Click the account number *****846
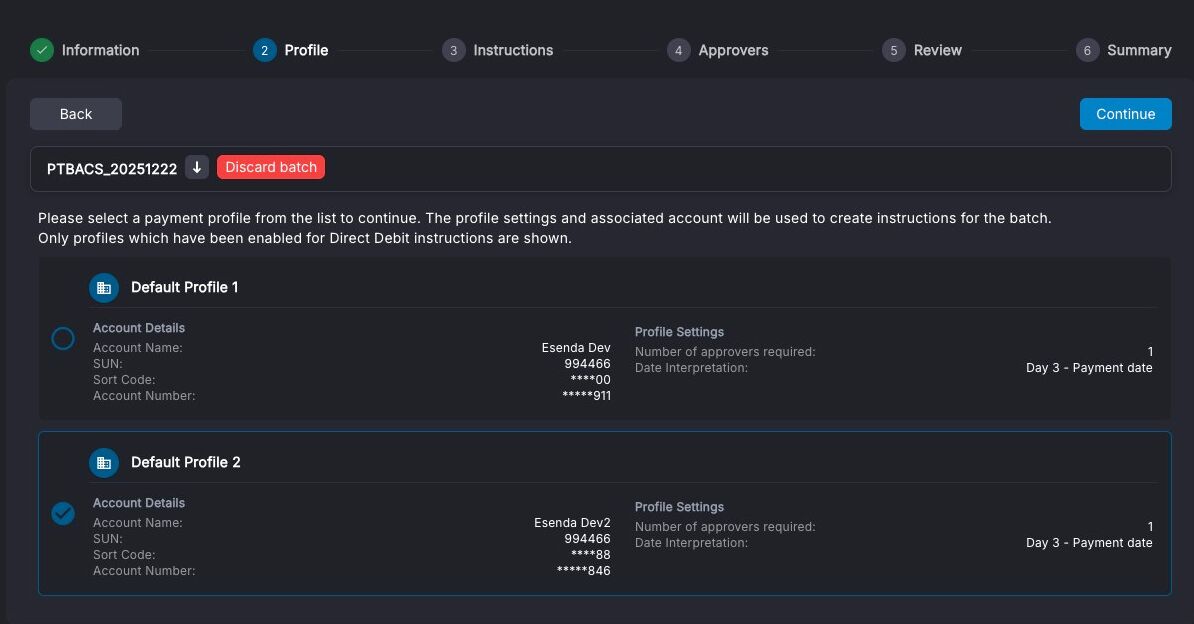 [x=583, y=571]
